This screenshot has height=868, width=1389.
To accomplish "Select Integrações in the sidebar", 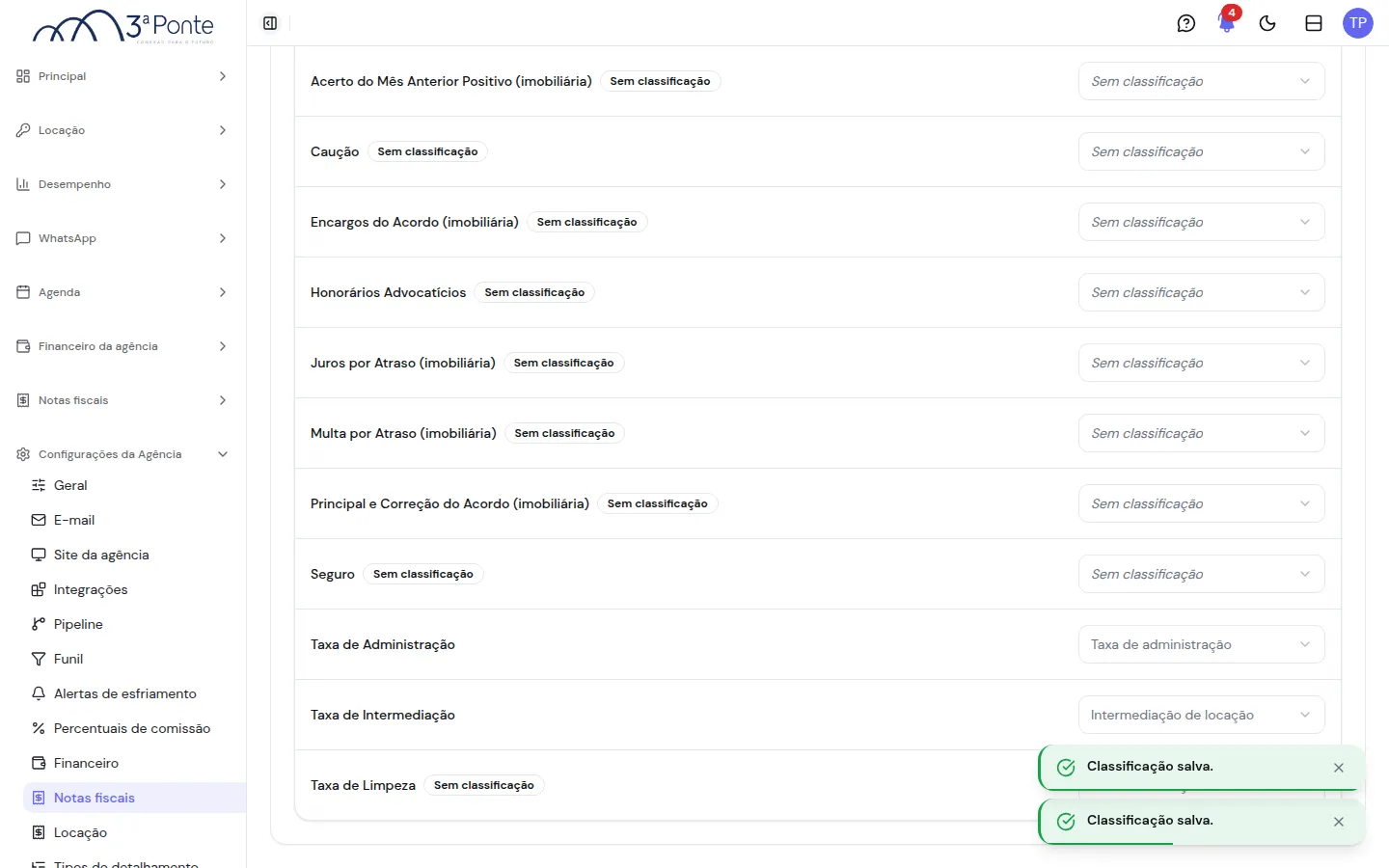I will point(135,589).
